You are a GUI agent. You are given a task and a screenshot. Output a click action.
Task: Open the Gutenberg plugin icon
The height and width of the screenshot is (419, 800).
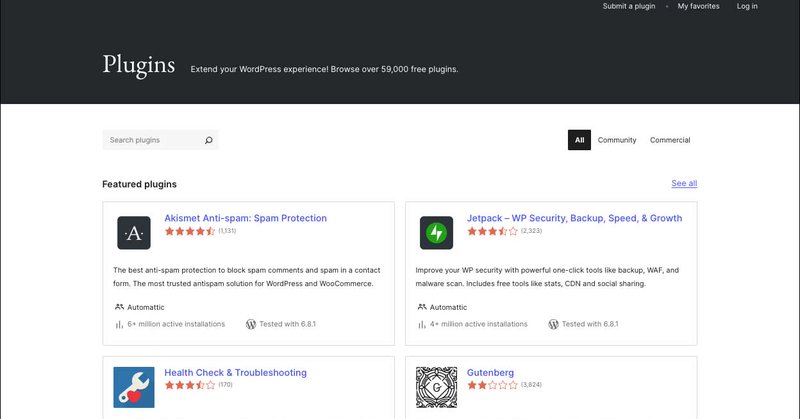(436, 387)
